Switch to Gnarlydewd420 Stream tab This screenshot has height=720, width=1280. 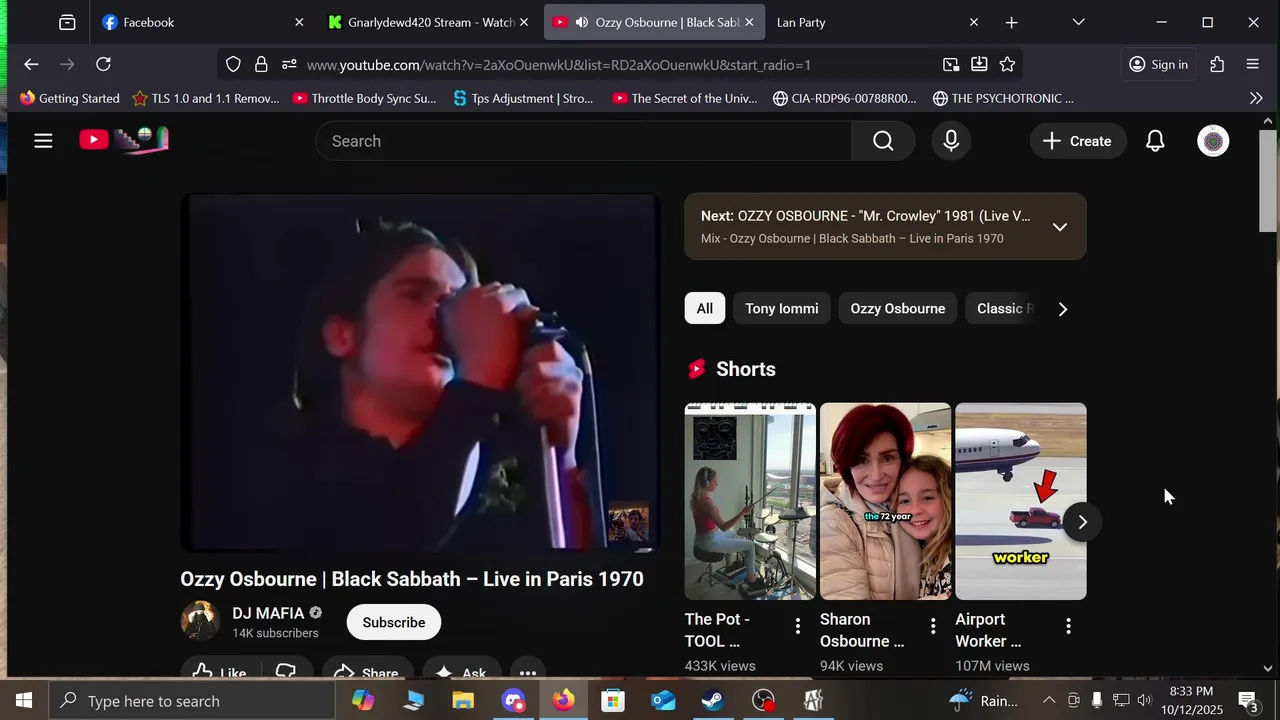pos(430,22)
